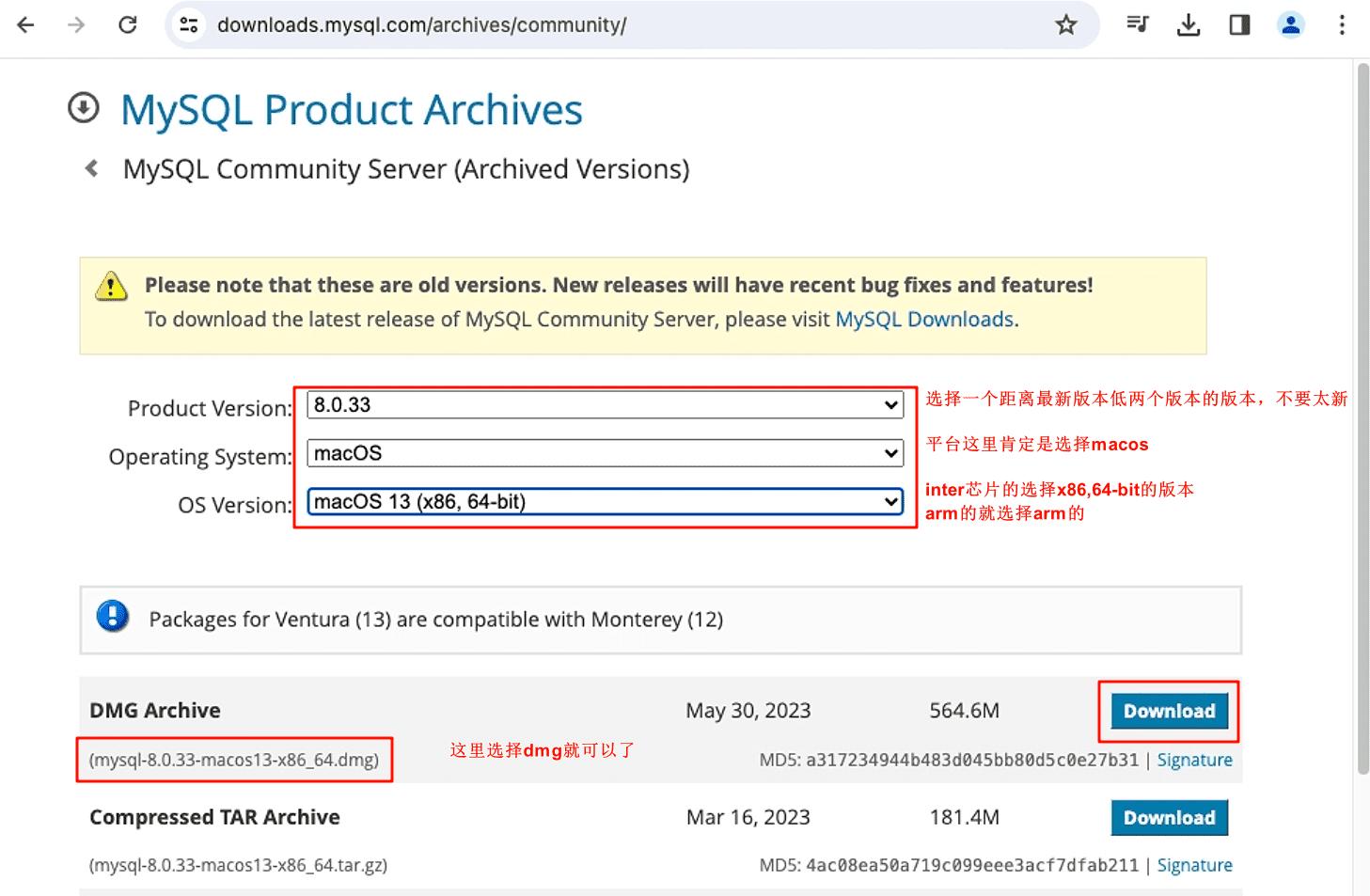Click the 181.4M file size
Image resolution: width=1370 pixels, height=896 pixels.
click(x=964, y=817)
